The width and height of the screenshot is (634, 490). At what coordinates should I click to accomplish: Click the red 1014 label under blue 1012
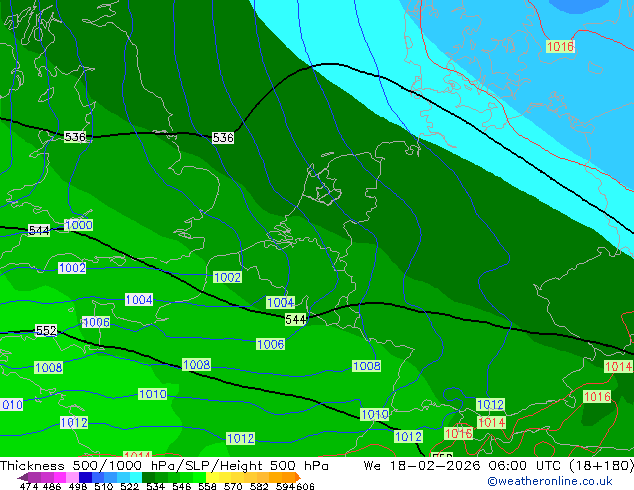pyautogui.click(x=491, y=423)
